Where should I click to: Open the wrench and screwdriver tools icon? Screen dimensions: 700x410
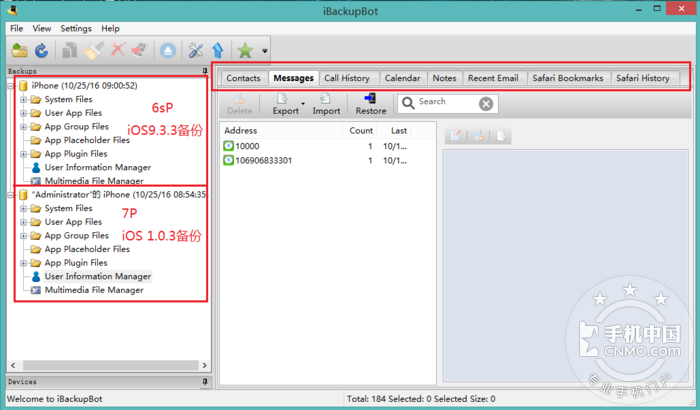[x=196, y=50]
